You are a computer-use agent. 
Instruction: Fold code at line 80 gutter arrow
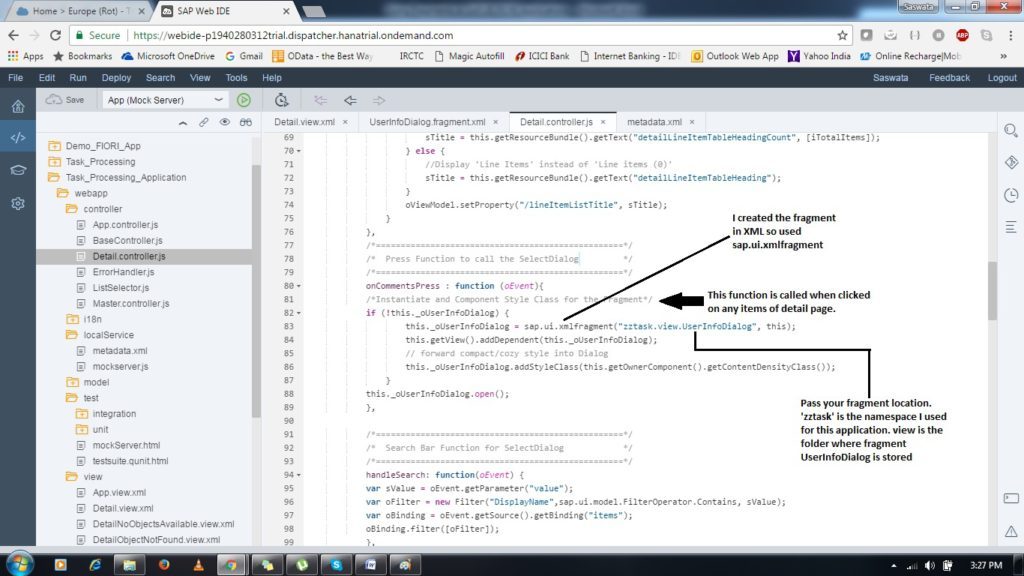coord(299,286)
